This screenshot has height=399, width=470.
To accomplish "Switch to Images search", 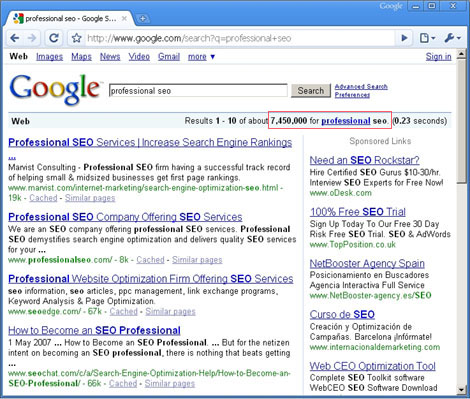I will 49,57.
